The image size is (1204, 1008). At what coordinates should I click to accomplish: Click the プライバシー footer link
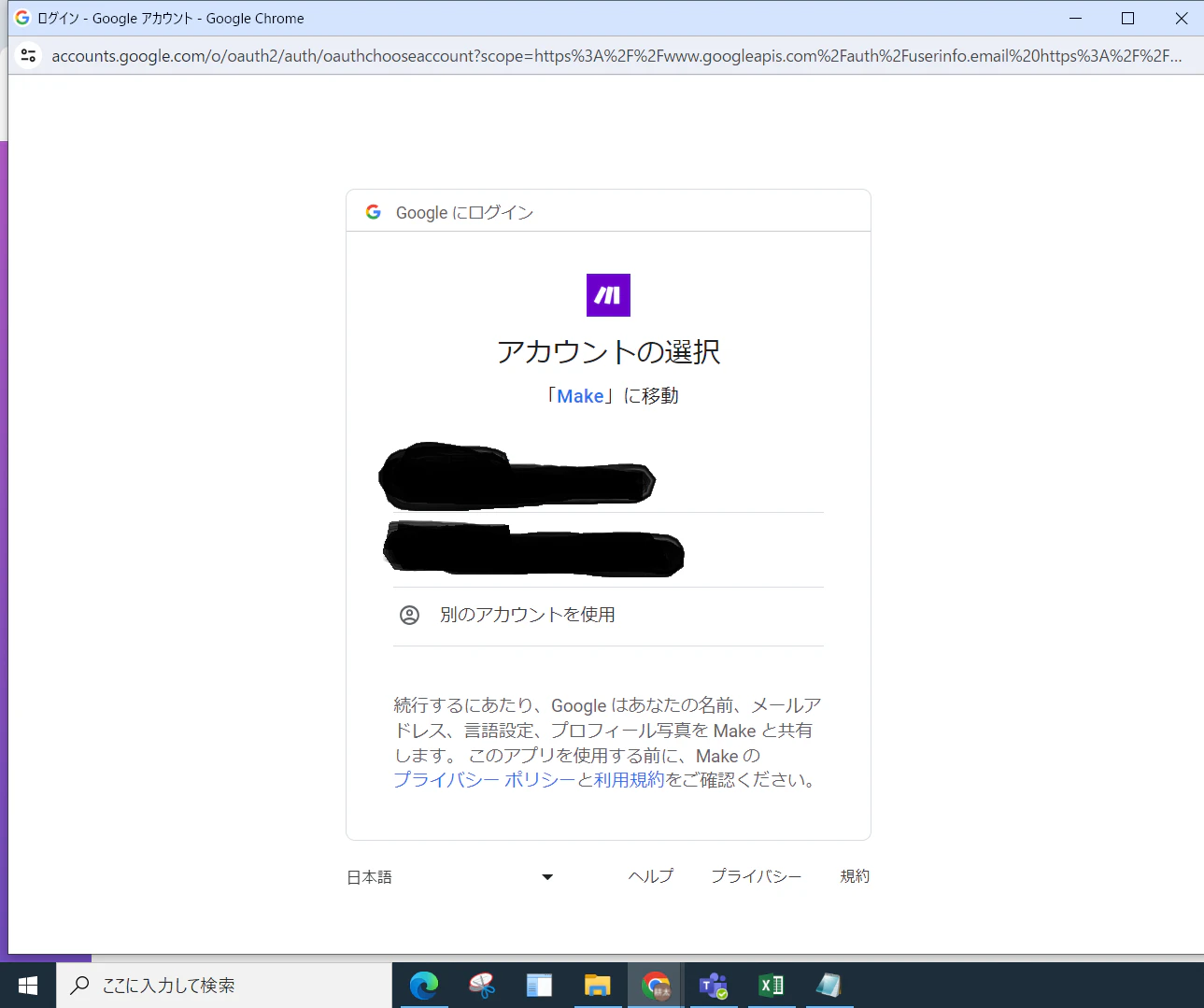tap(756, 876)
